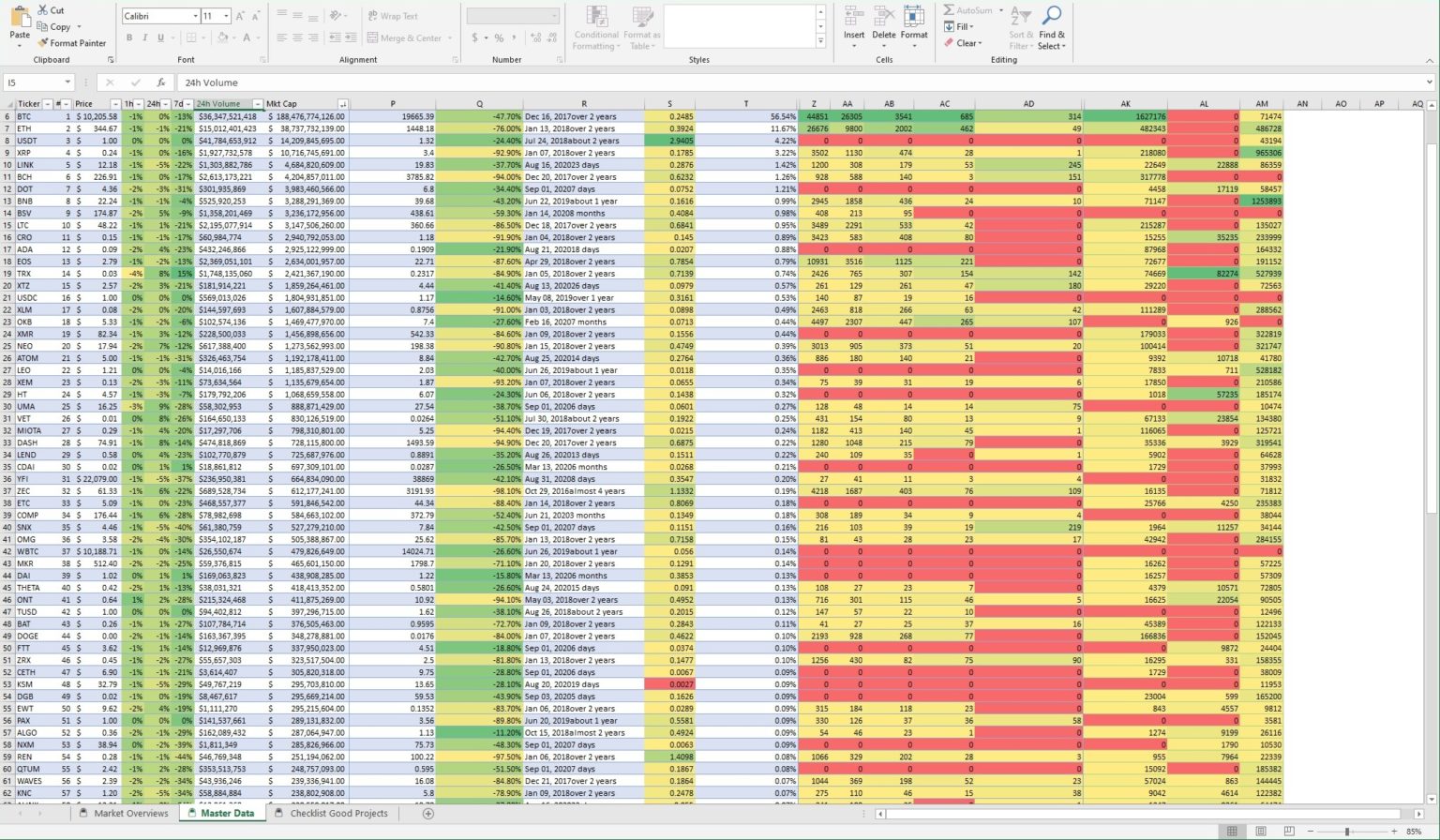1440x840 pixels.
Task: Open the Price column filter dropdown
Action: click(115, 104)
